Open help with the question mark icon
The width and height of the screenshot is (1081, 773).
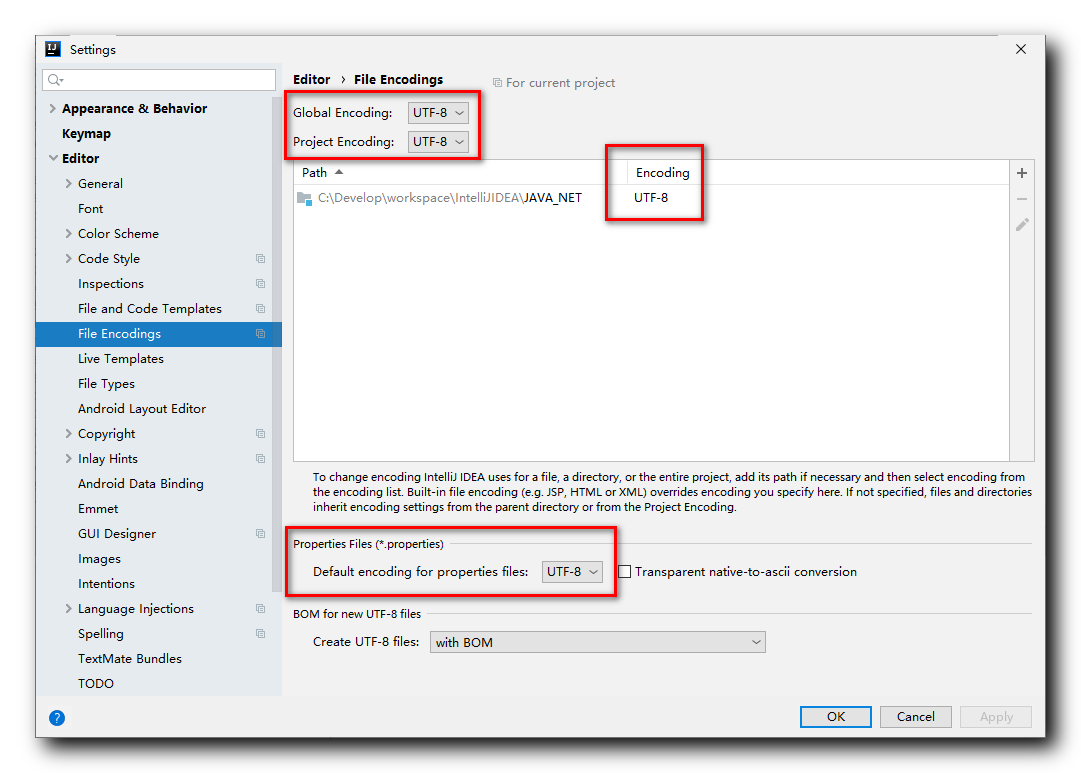(57, 718)
